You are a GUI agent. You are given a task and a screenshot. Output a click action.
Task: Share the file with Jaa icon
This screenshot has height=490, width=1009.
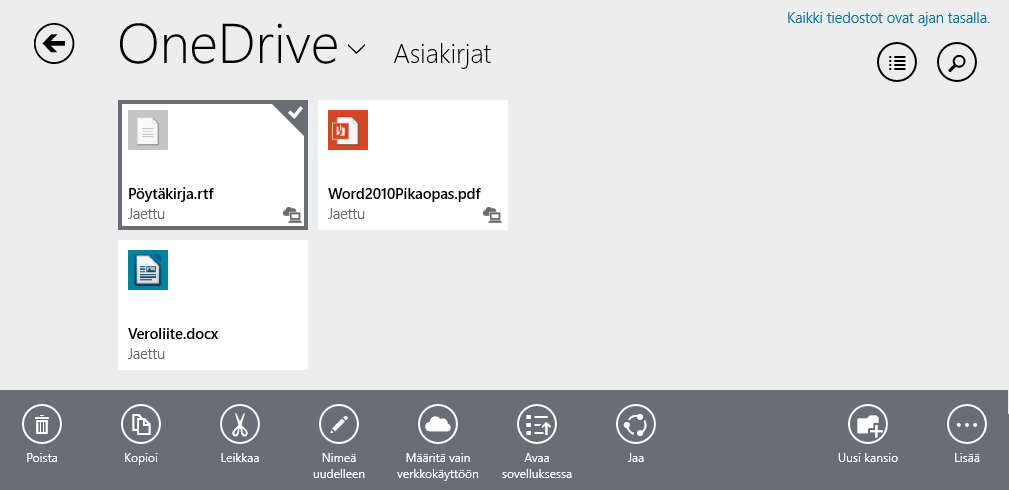click(x=636, y=425)
